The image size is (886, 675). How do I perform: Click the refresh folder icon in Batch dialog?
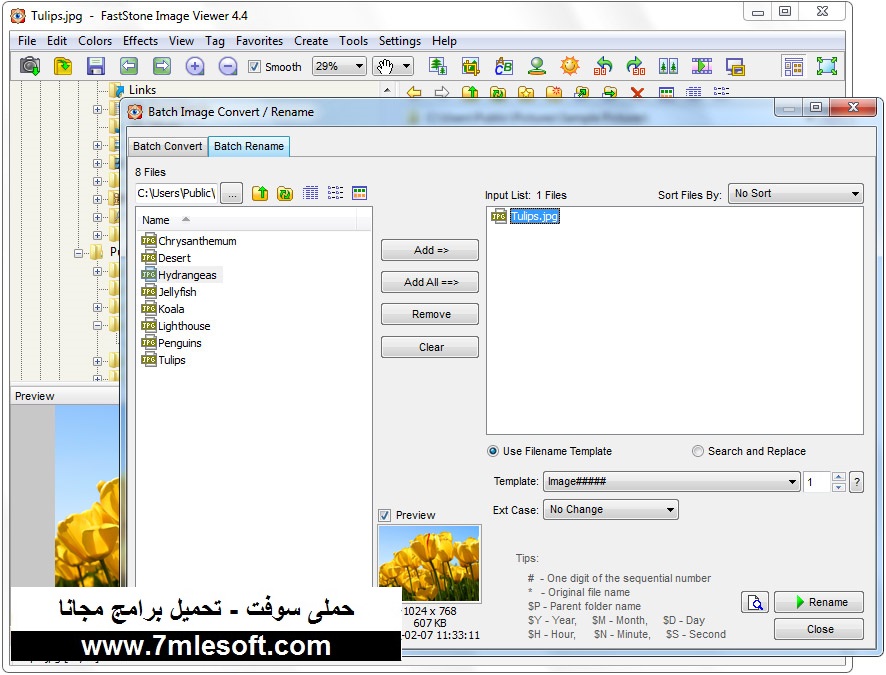click(x=285, y=193)
